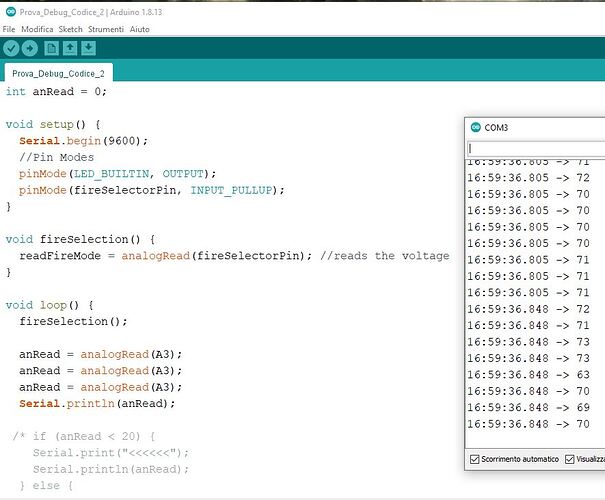The image size is (605, 500).
Task: Toggle Scorrimento automatico checkbox
Action: click(474, 459)
